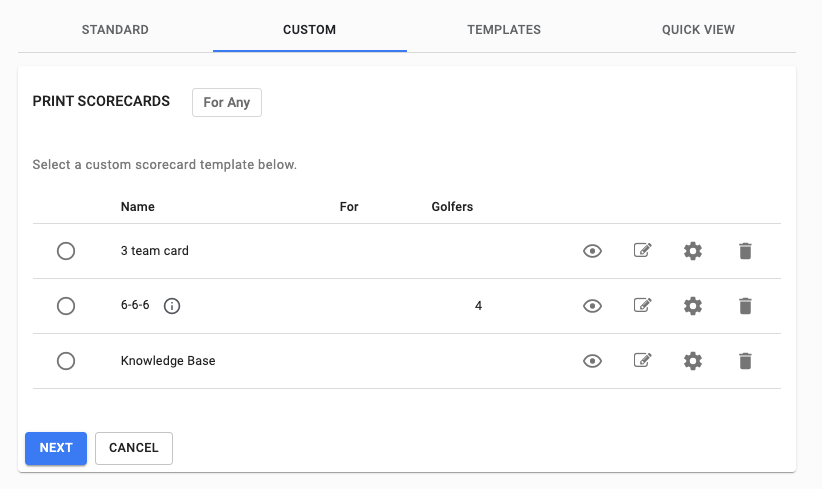
Task: Go to the Quick View tab
Action: [698, 30]
